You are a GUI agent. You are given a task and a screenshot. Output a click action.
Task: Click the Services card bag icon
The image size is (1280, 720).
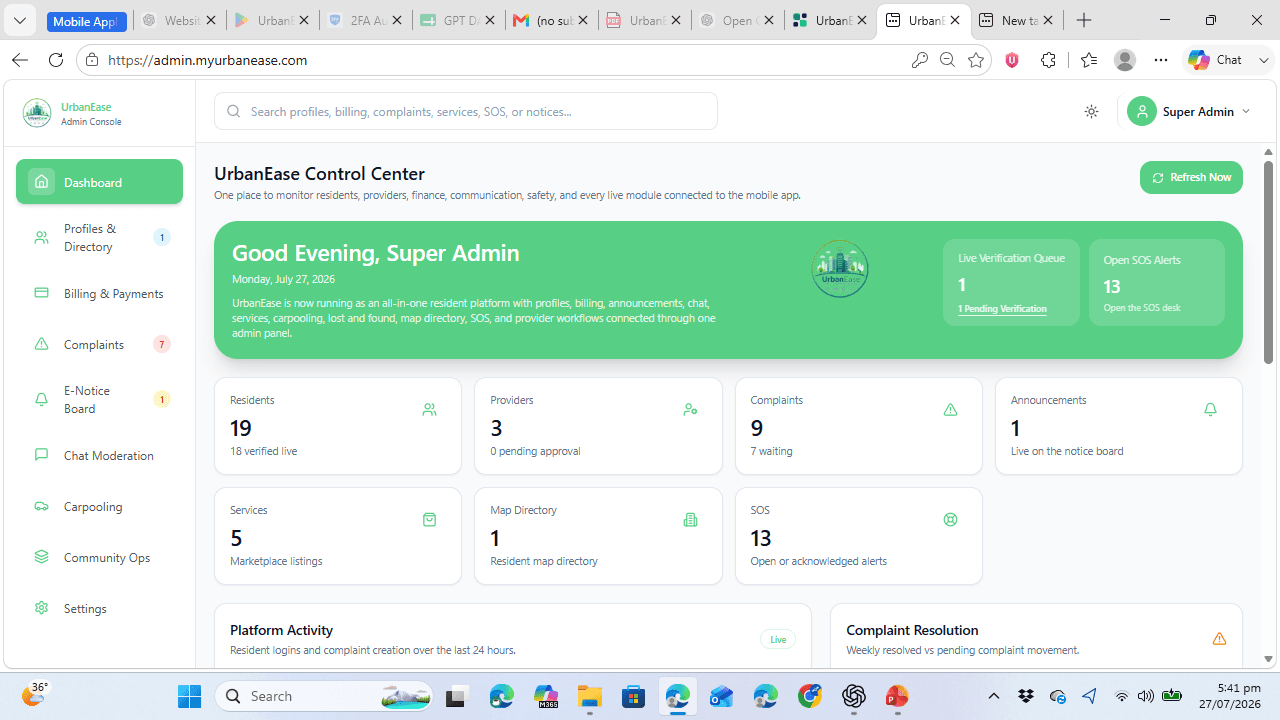(x=429, y=520)
